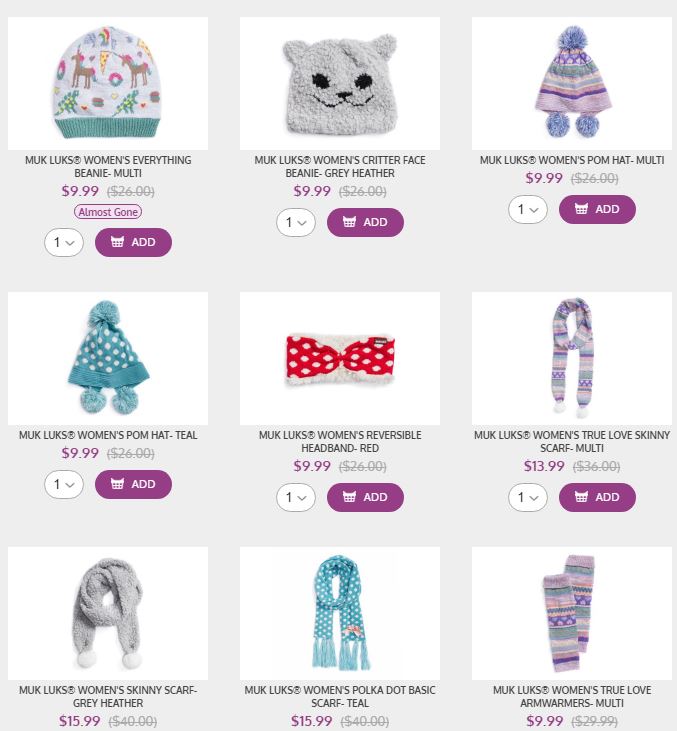Open the True Love Armwarmers Multi title link
Viewport: 677px width, 731px height.
pyautogui.click(x=572, y=697)
